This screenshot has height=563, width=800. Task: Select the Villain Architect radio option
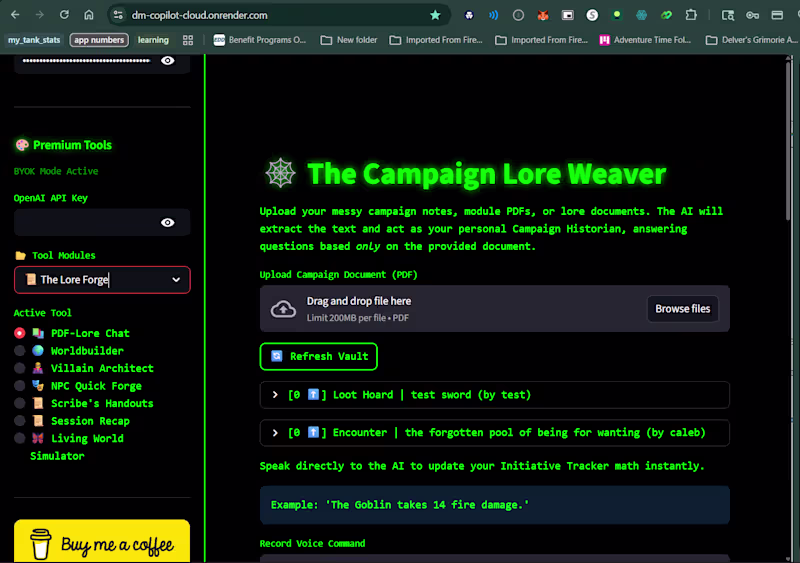[x=19, y=368]
